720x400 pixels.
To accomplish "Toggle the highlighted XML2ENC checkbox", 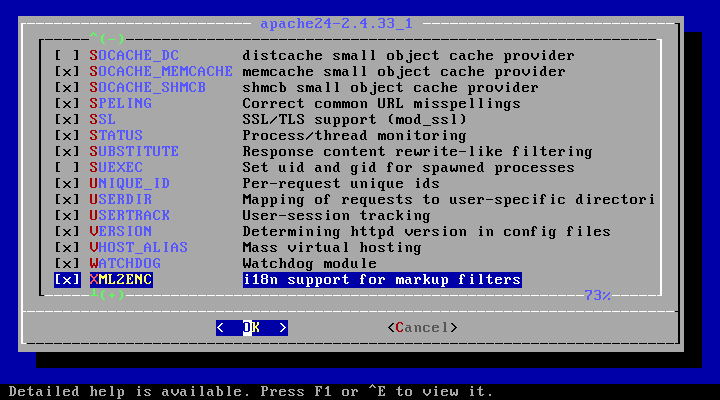I will tap(67, 280).
